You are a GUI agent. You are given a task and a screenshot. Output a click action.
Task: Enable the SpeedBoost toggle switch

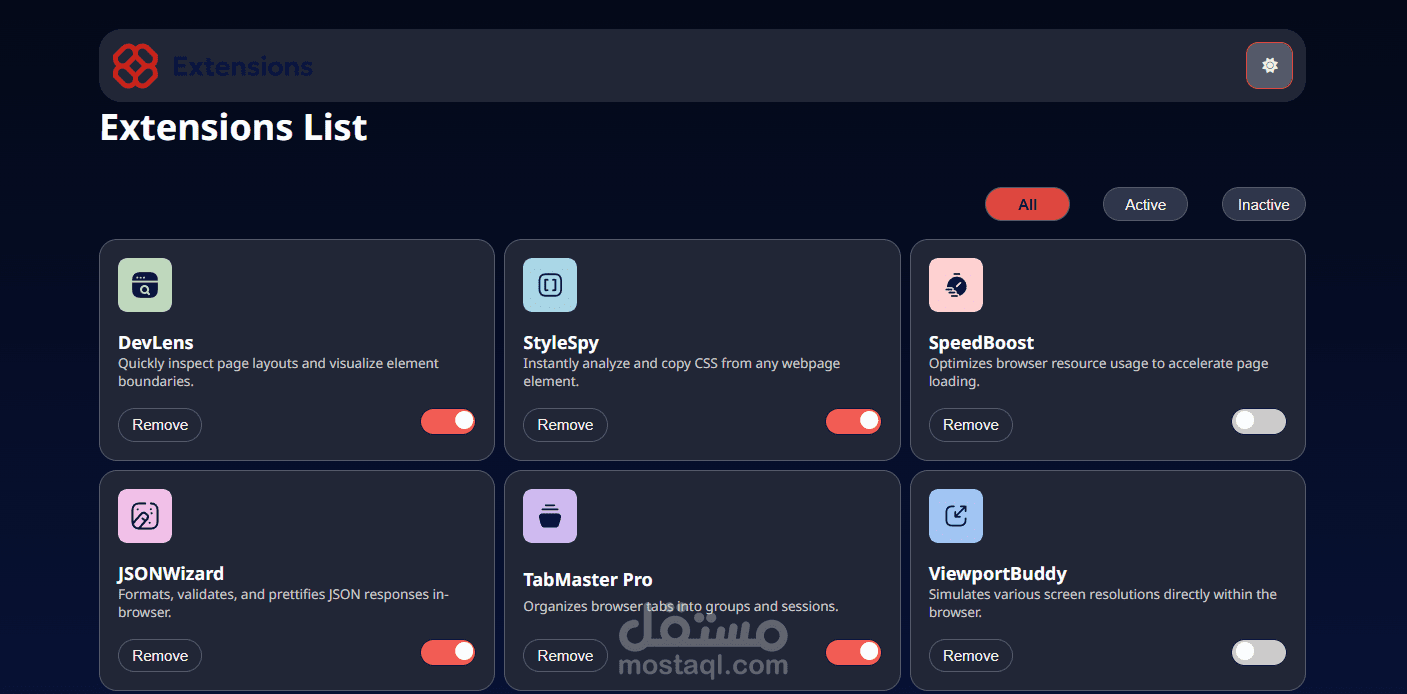1259,421
